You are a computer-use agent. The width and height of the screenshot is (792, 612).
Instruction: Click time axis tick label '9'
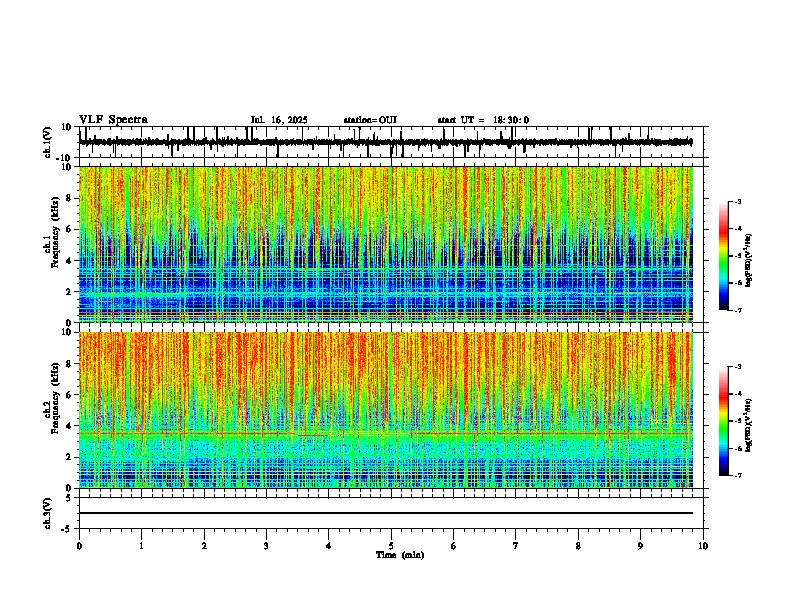point(640,546)
